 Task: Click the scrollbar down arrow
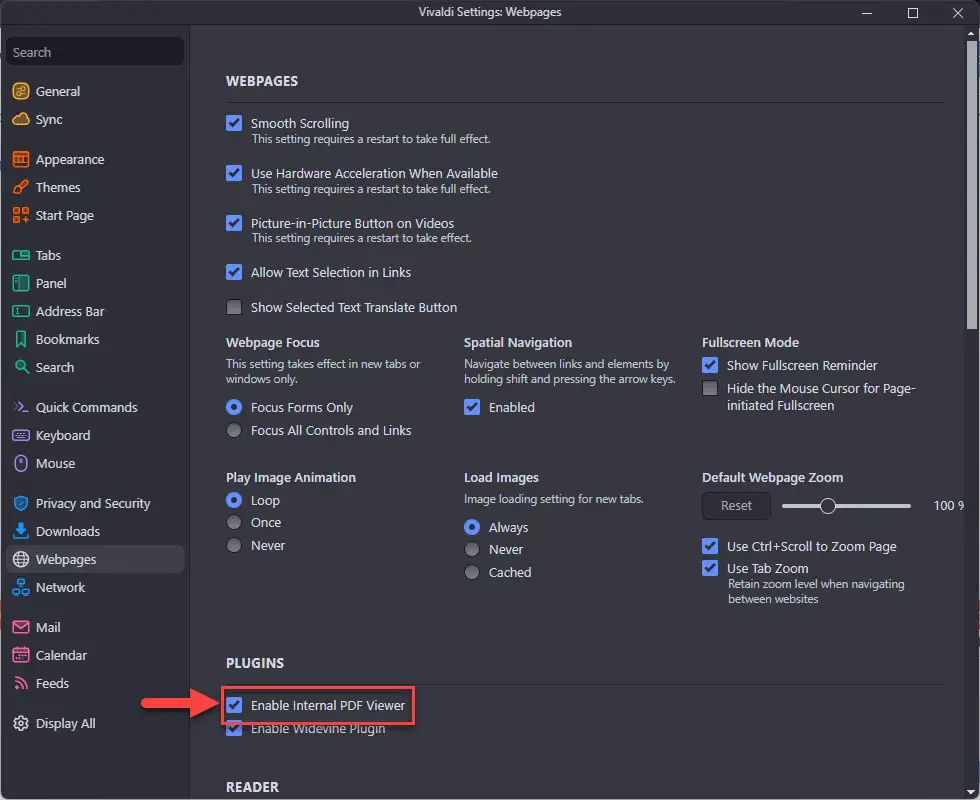pyautogui.click(x=972, y=792)
